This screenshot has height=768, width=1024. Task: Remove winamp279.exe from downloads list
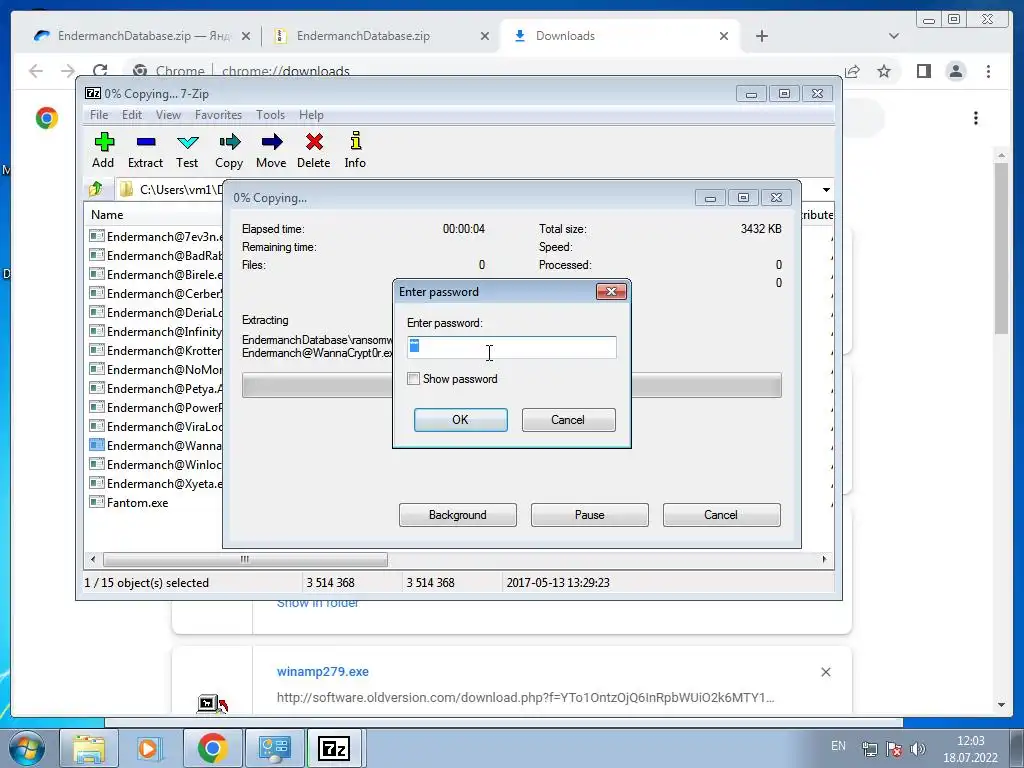(x=825, y=672)
